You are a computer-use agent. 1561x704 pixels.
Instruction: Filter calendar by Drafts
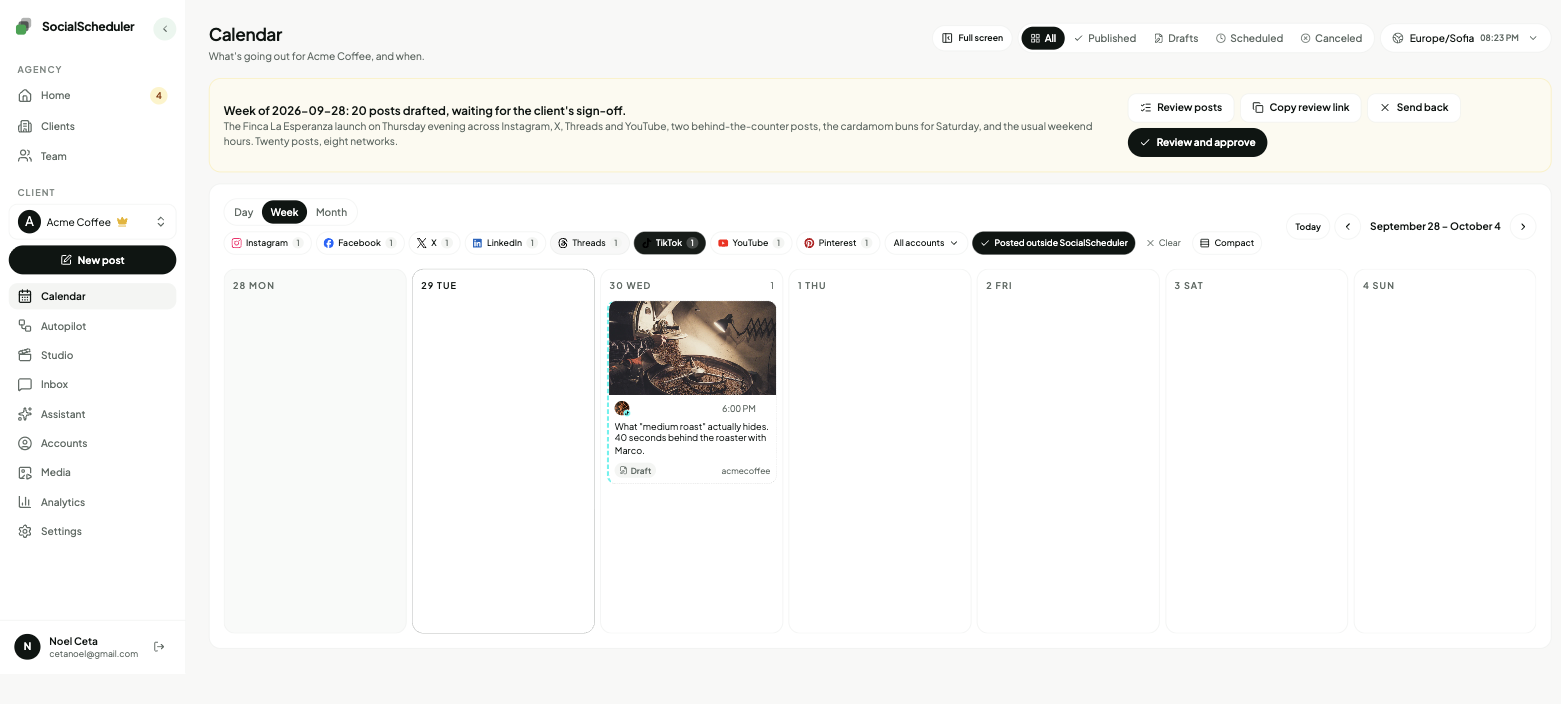(x=1176, y=38)
